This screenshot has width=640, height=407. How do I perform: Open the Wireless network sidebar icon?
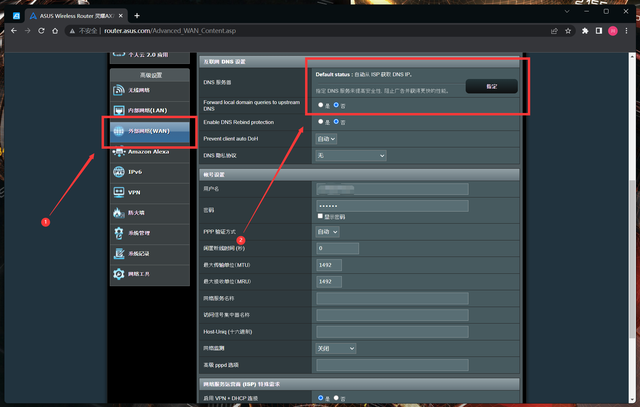pyautogui.click(x=119, y=90)
